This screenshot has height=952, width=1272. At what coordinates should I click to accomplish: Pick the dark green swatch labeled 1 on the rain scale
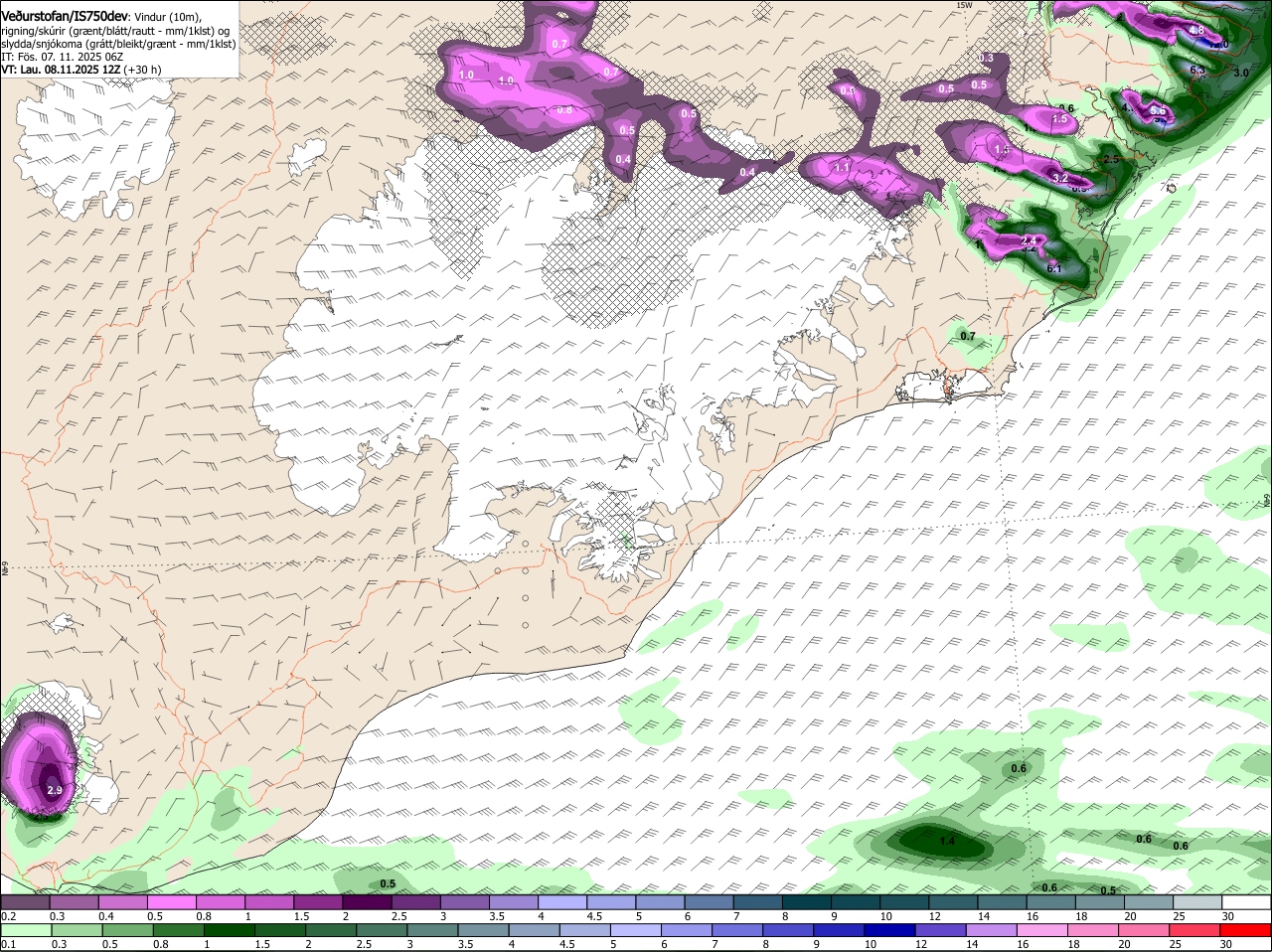pyautogui.click(x=228, y=930)
